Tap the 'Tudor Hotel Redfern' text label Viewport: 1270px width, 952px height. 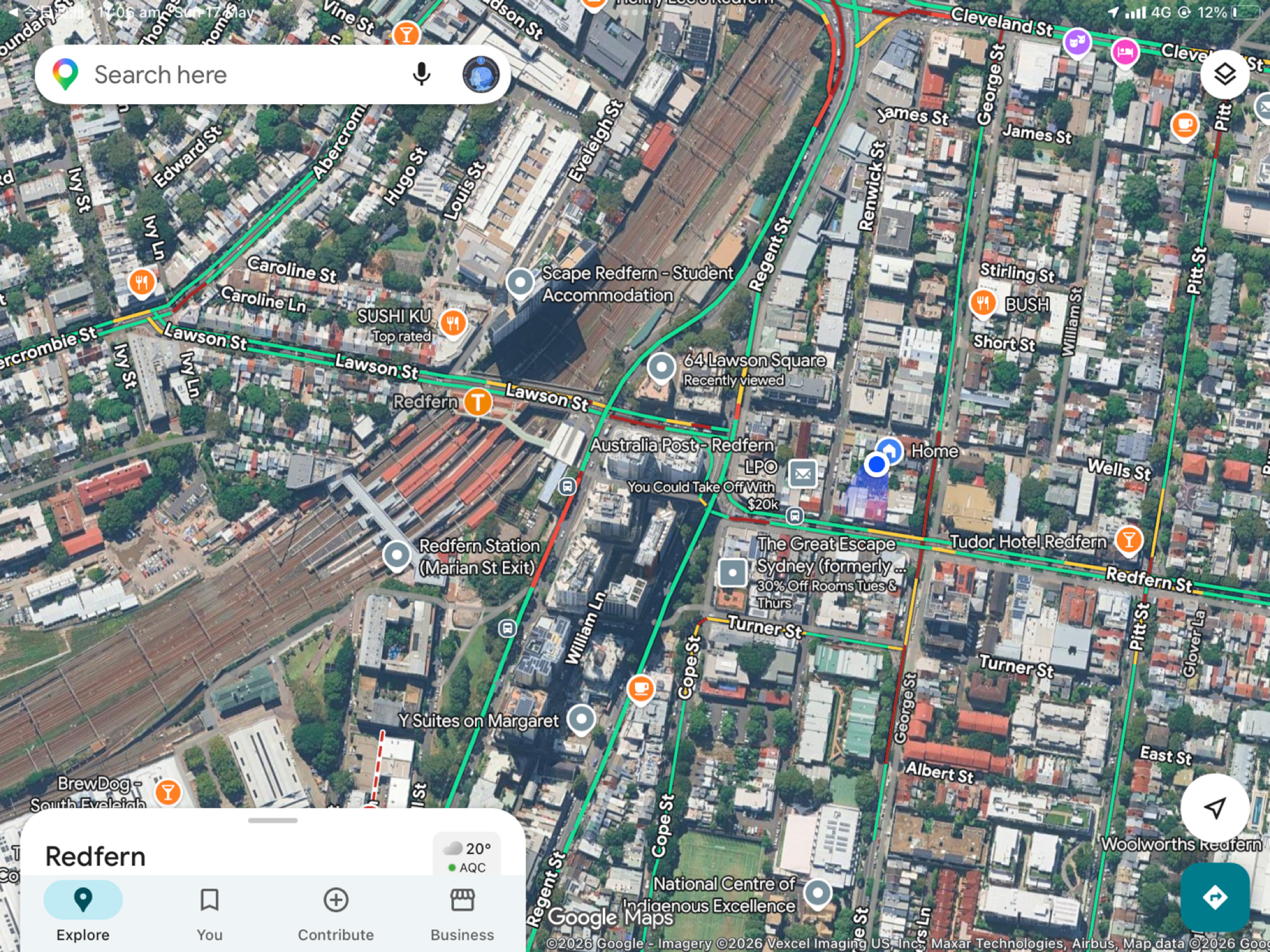[1028, 542]
